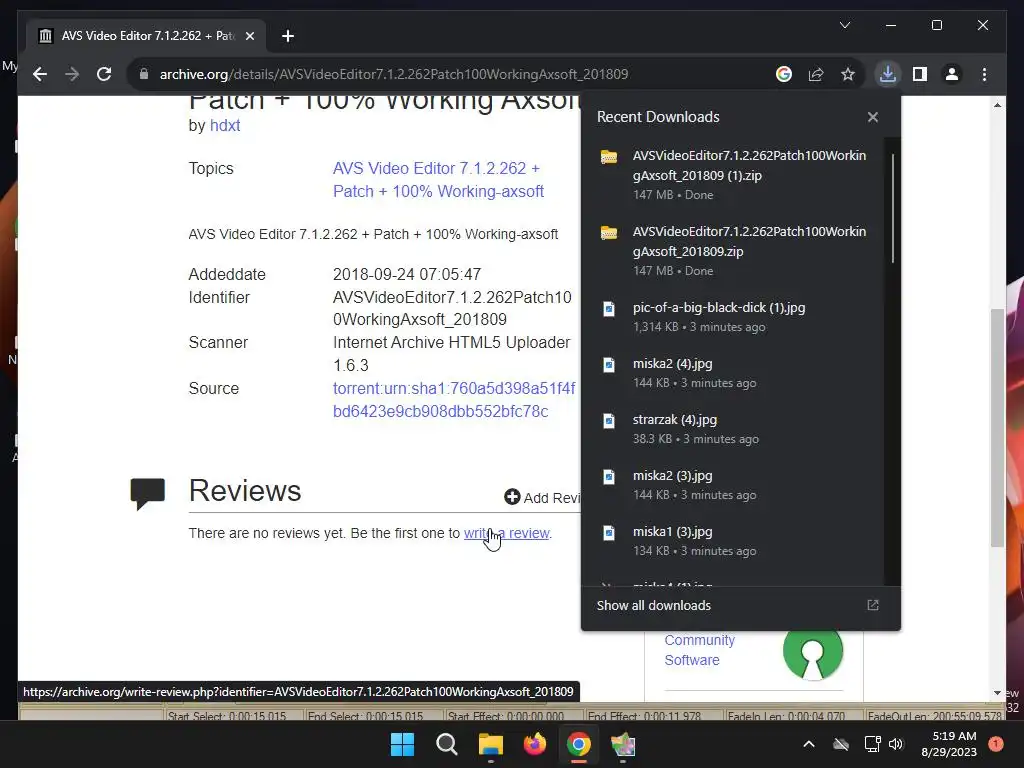Open the Chrome profile icon

pyautogui.click(x=952, y=74)
